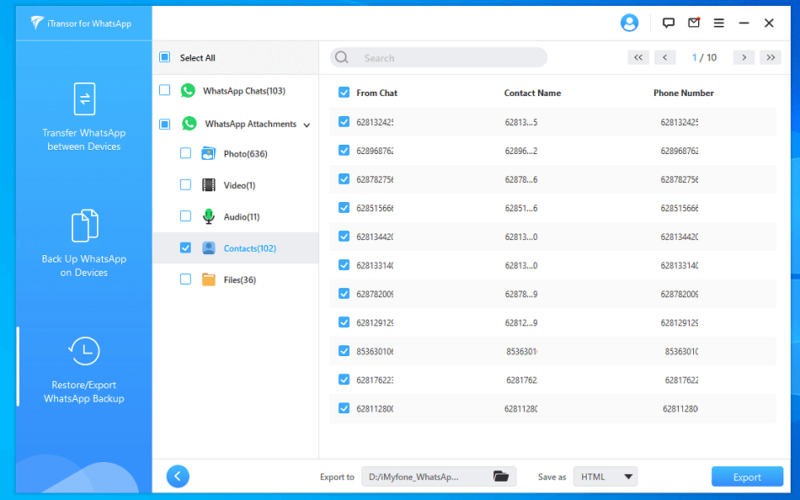
Task: Check the Video(1) checkbox
Action: (x=185, y=185)
